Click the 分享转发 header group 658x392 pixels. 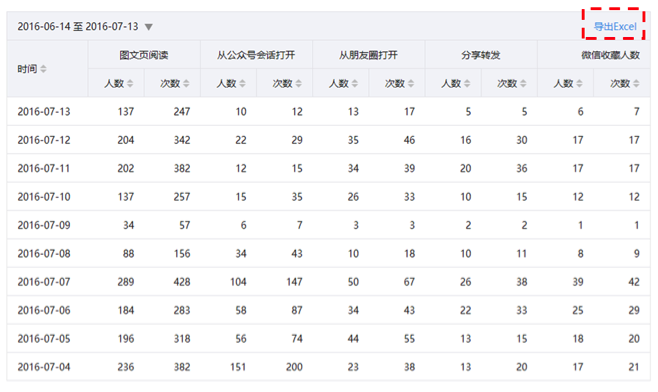click(x=481, y=55)
